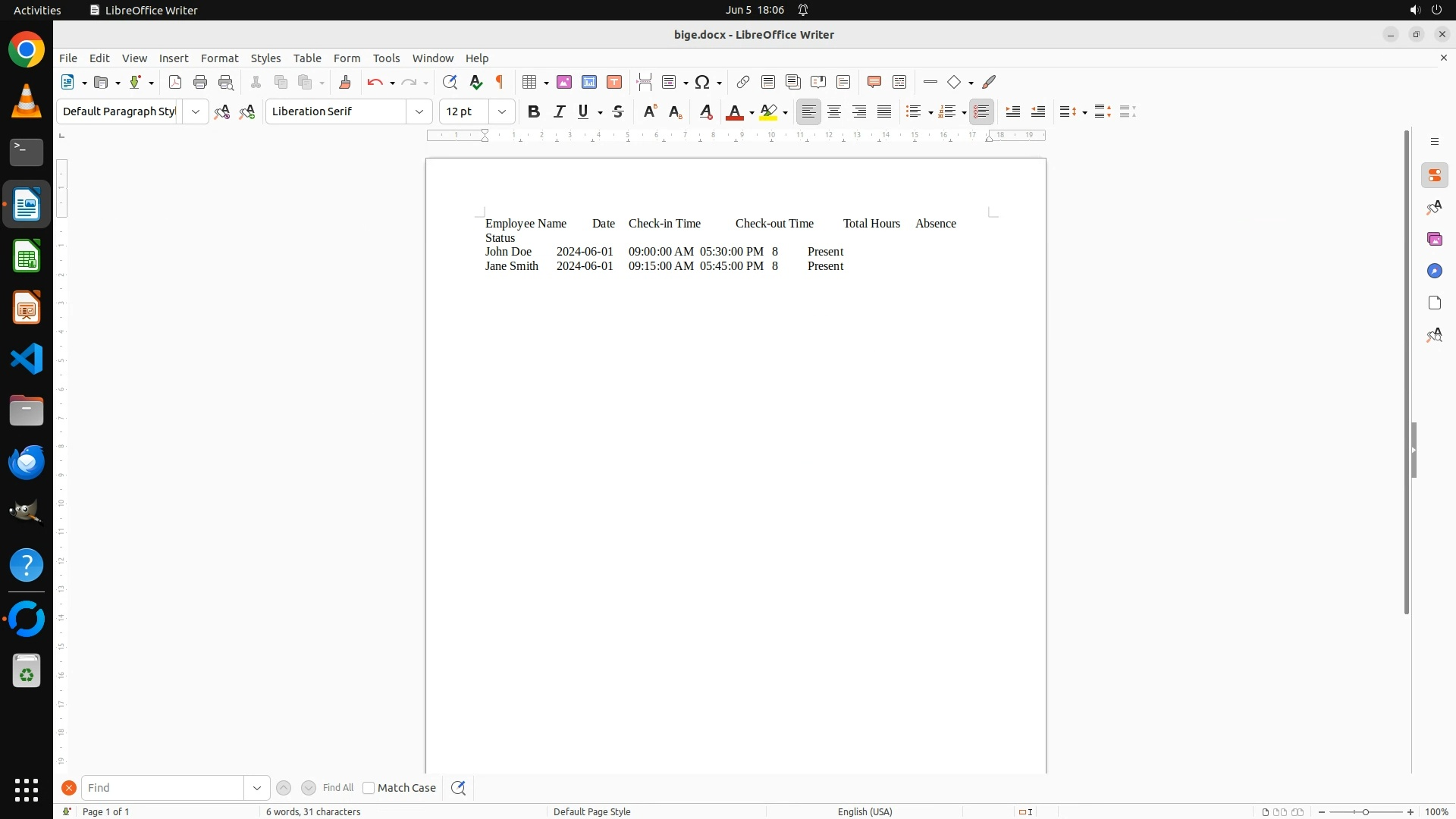1456x819 pixels.
Task: Open the sidebar Gallery panel icon
Action: click(1434, 239)
